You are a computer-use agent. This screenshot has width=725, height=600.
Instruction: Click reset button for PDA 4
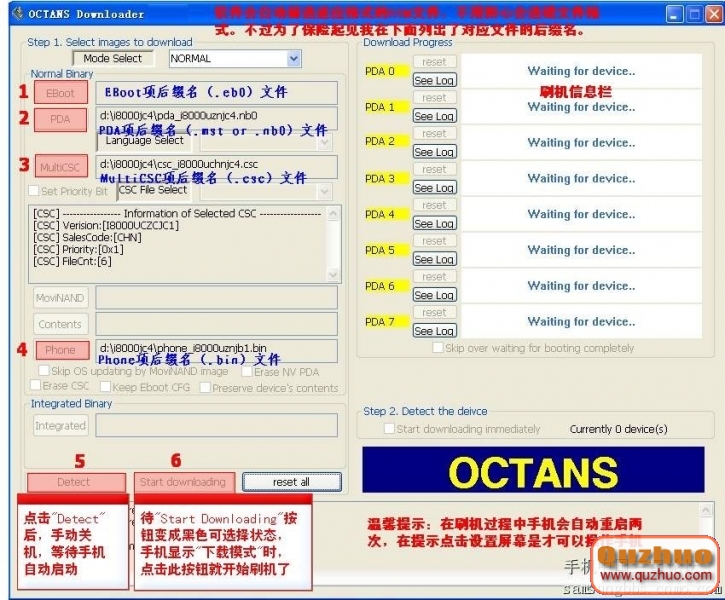[434, 205]
